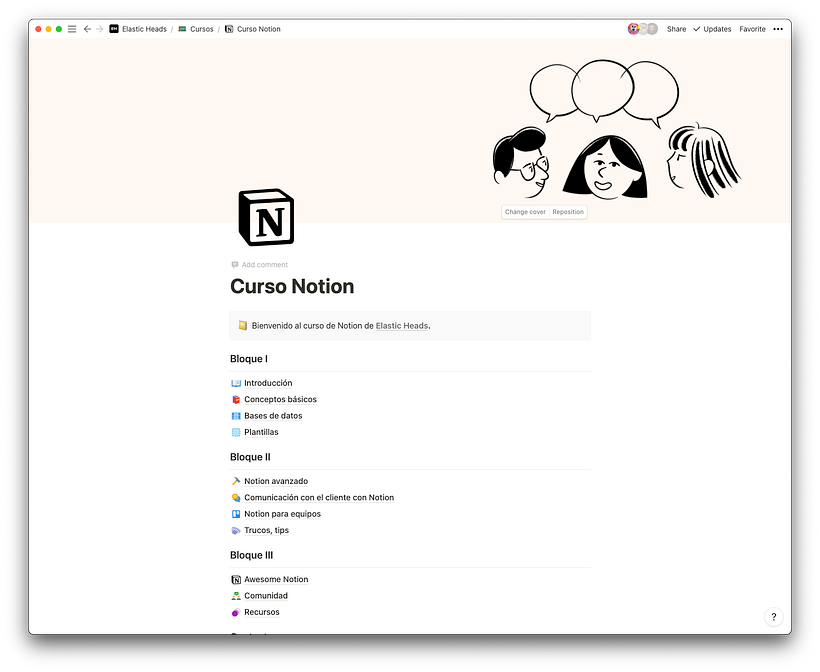Viewport: 820px width, 672px height.
Task: Click the Bases de datos page icon
Action: pos(236,416)
